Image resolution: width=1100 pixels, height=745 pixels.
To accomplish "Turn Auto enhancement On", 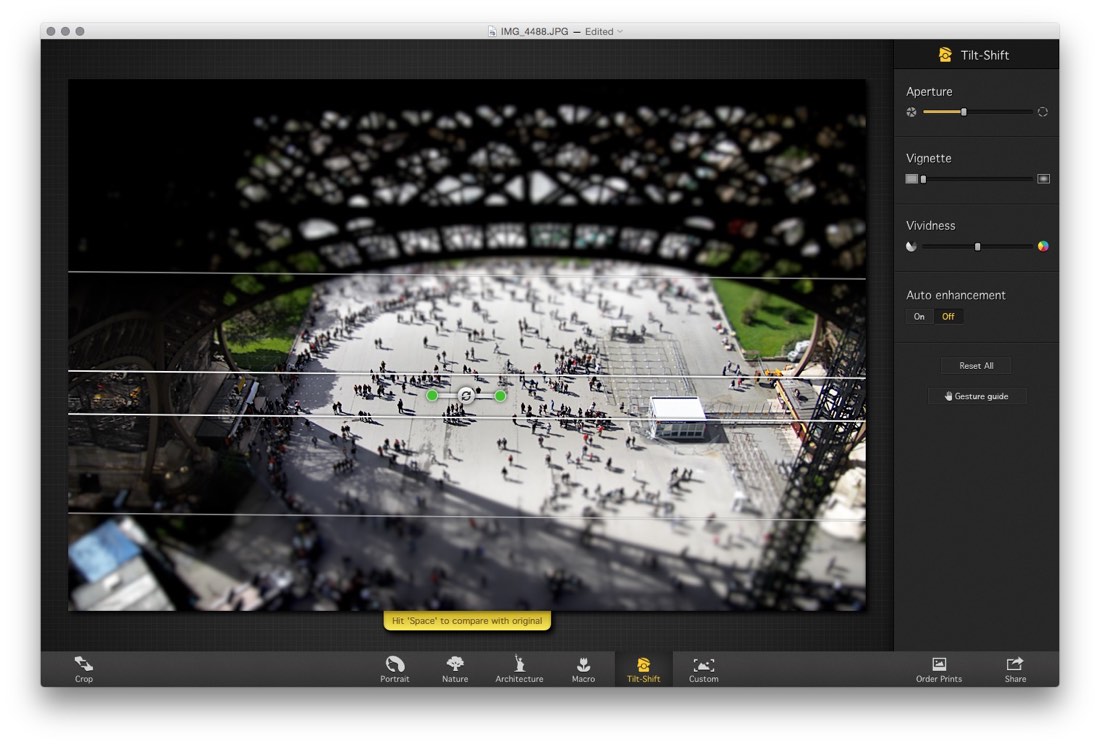I will [x=919, y=316].
